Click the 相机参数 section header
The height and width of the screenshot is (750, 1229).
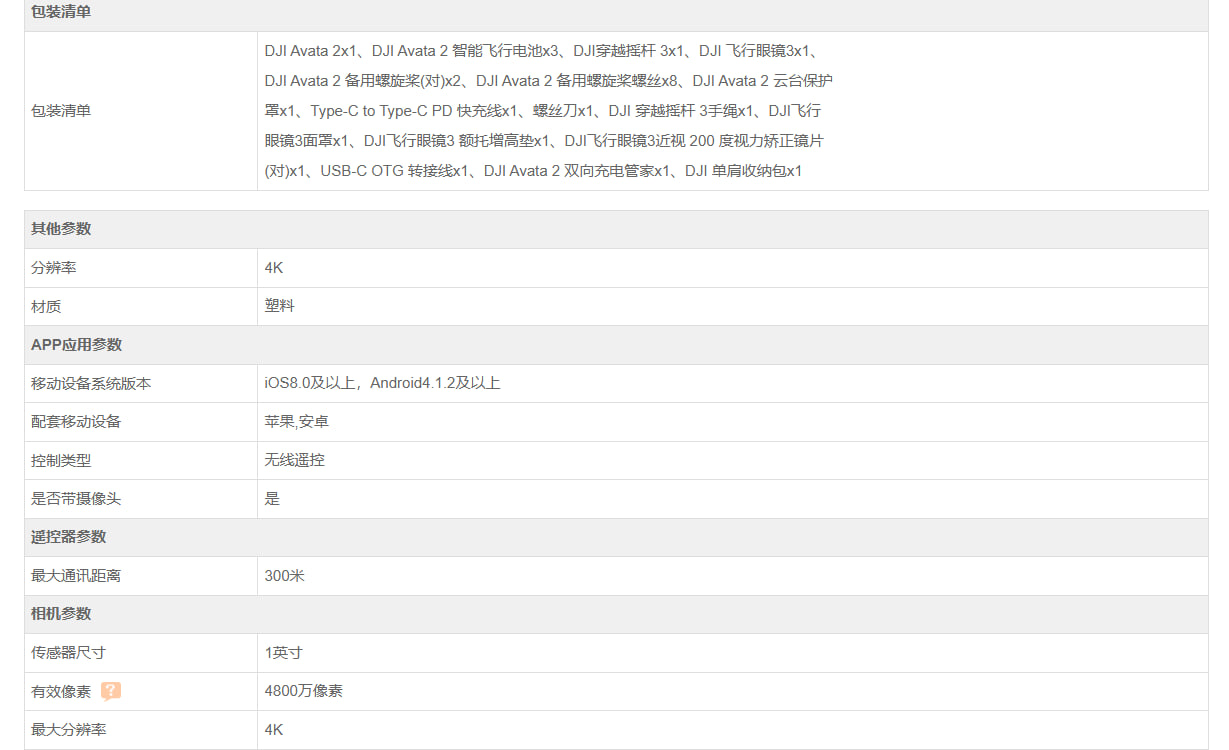(x=61, y=614)
